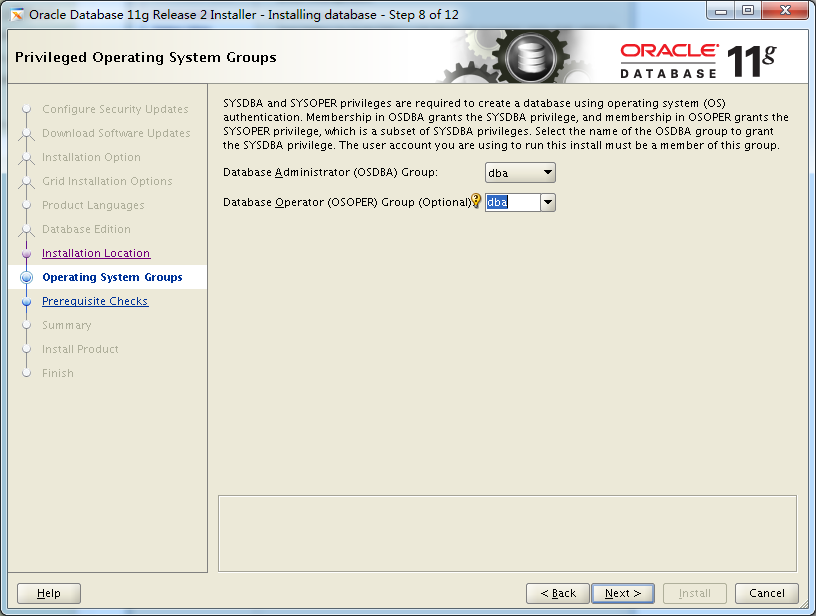Click the Install Product step

pyautogui.click(x=80, y=349)
